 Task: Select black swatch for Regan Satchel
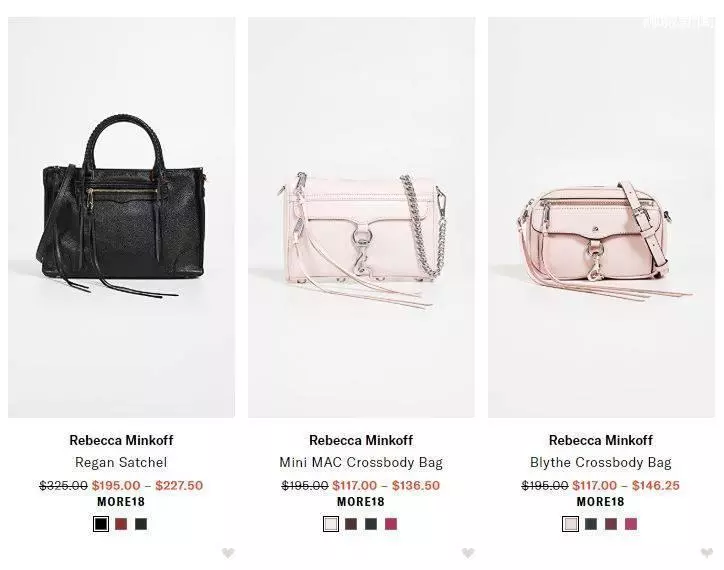(101, 524)
